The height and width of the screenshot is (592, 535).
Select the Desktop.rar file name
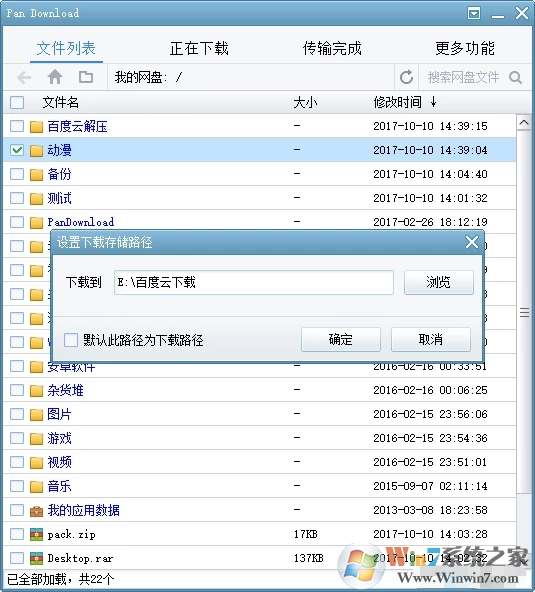pos(80,558)
